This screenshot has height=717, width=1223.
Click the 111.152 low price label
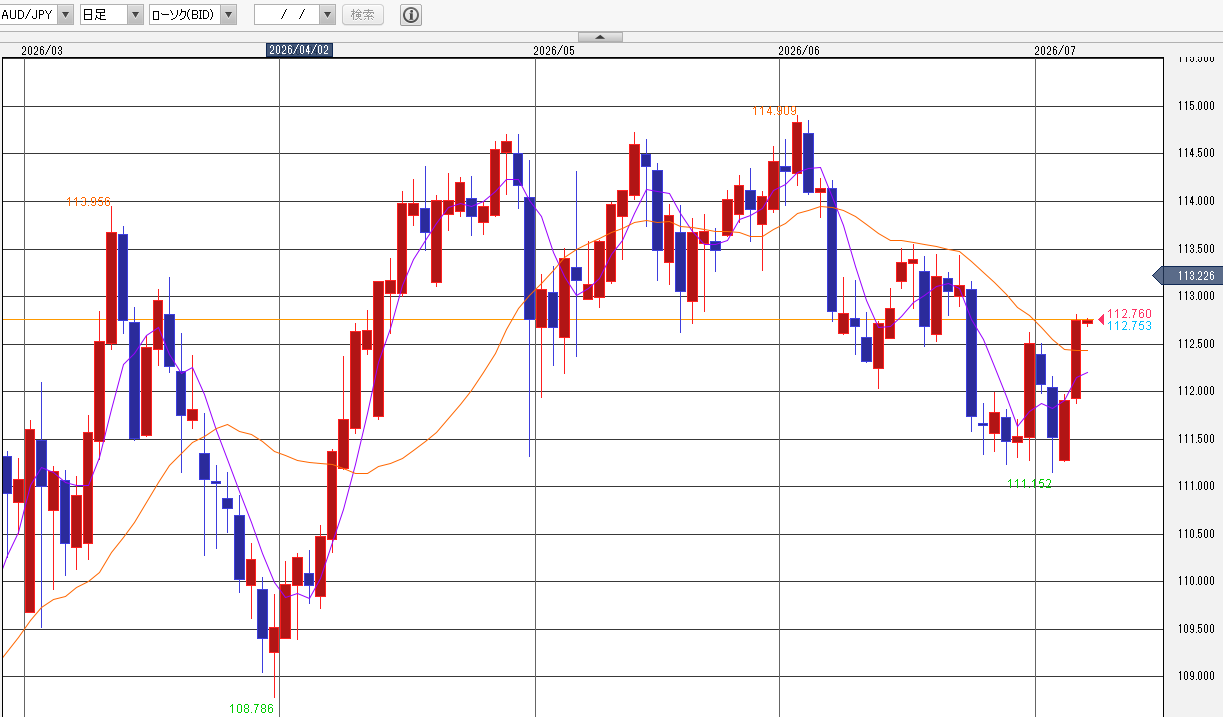coord(1030,483)
